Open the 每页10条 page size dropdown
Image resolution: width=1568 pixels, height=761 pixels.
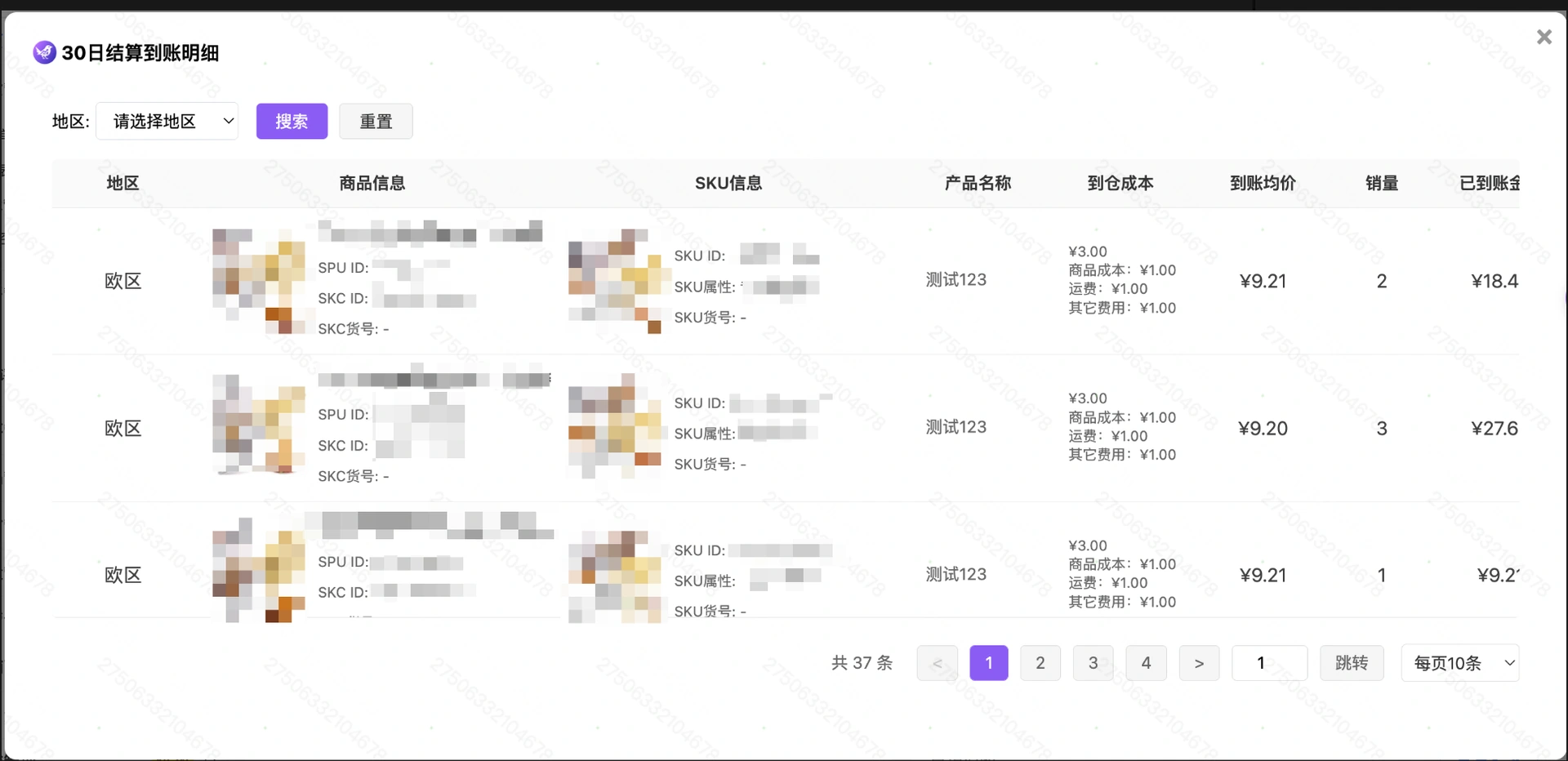[1460, 663]
